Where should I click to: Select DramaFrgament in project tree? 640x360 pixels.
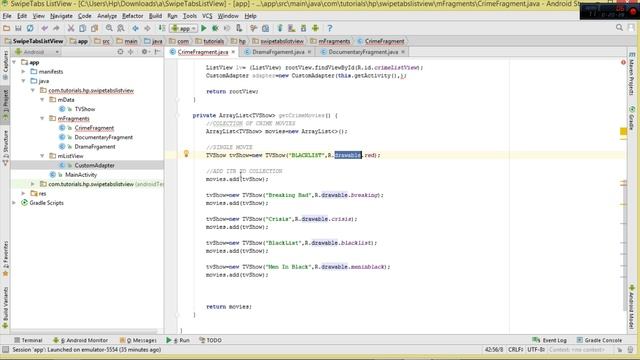click(x=95, y=147)
